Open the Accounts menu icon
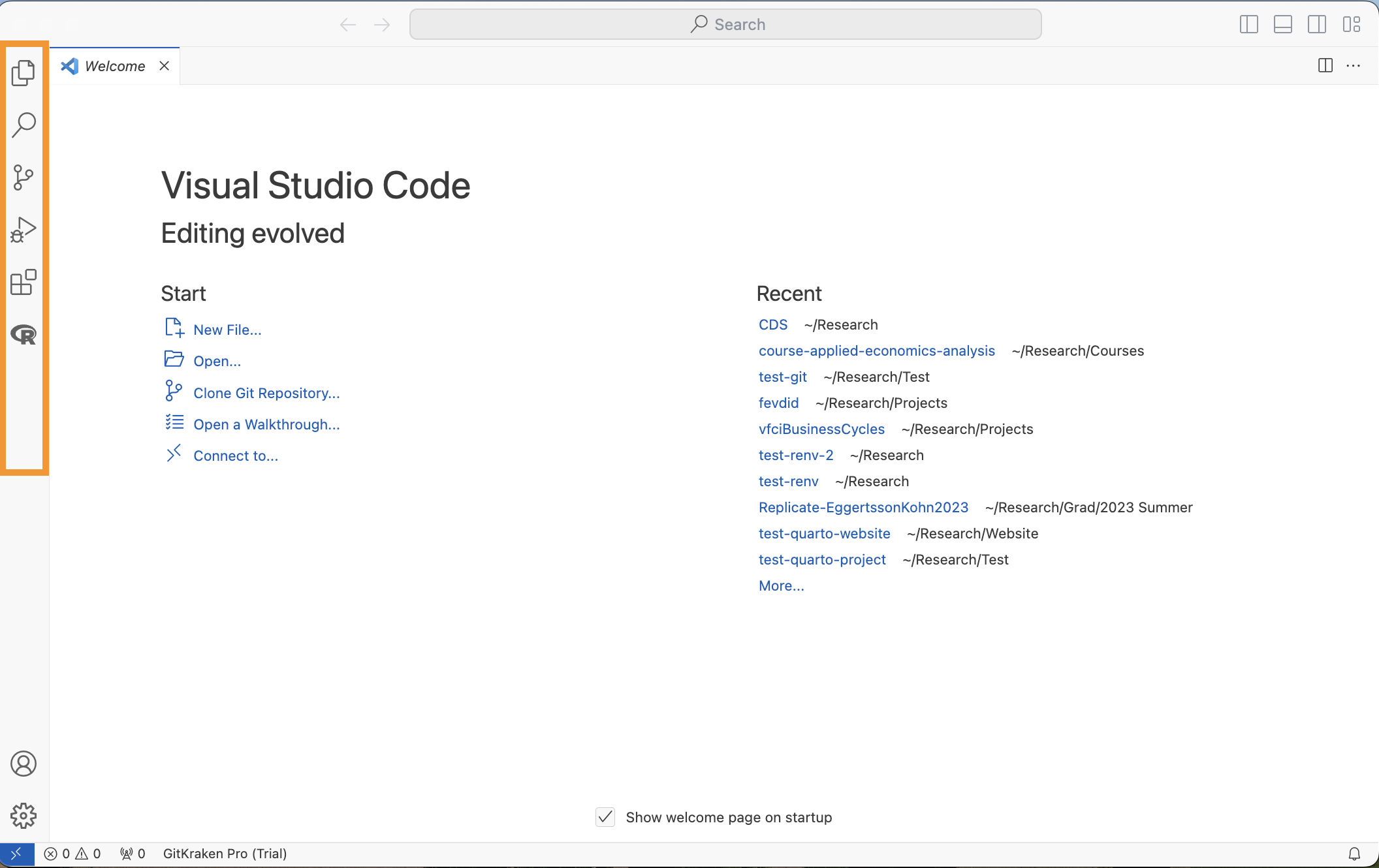Screen dimensions: 1379x868 tap(24, 764)
